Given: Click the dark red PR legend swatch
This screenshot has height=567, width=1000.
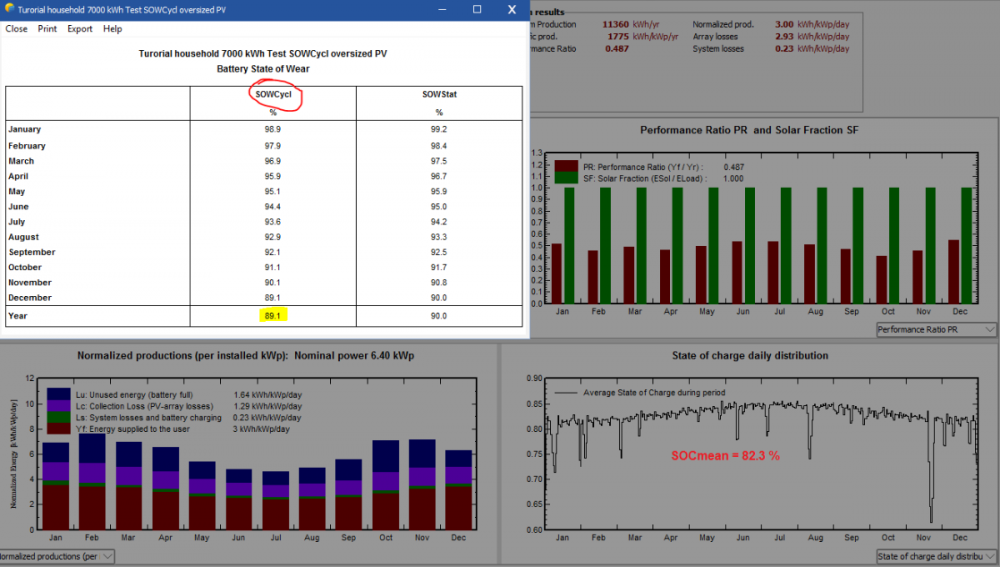Looking at the screenshot, I should 567,166.
